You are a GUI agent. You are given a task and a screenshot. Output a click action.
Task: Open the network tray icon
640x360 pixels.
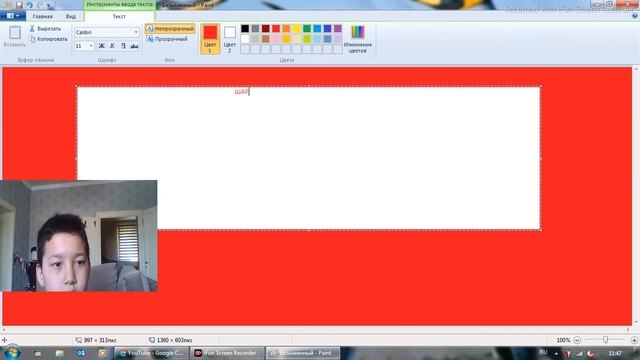(x=579, y=353)
